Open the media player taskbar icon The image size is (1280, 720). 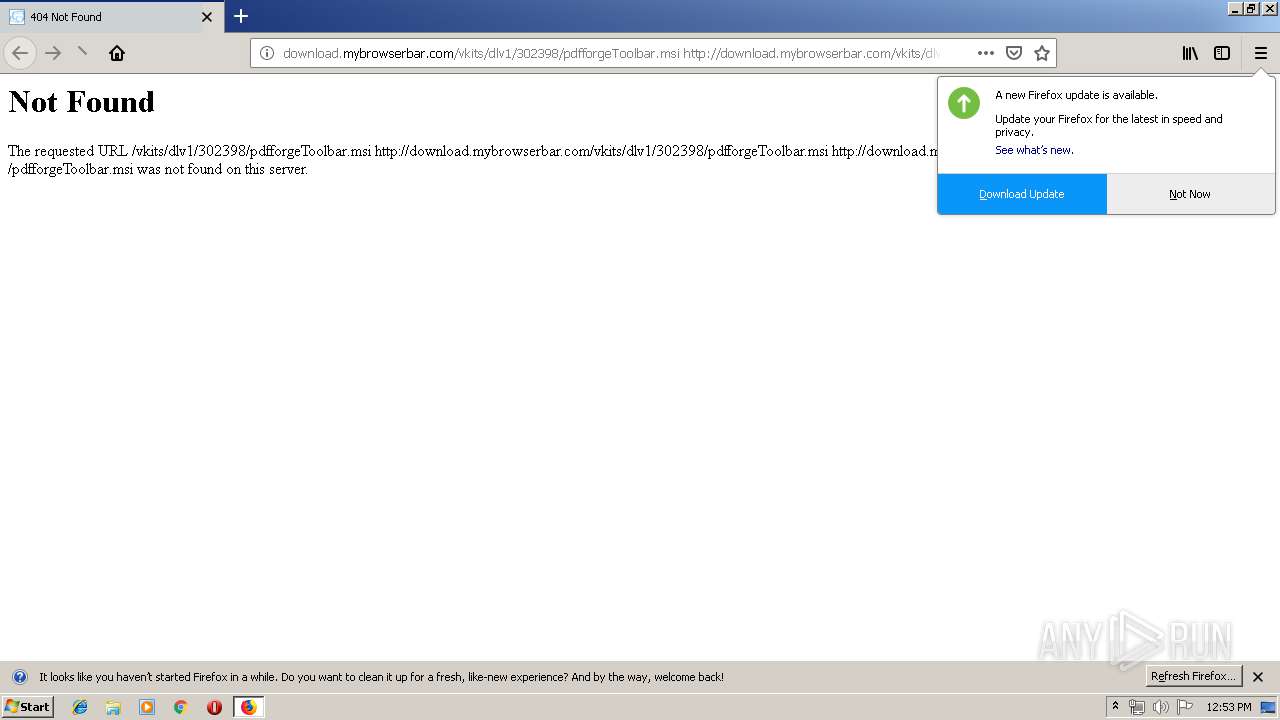(x=147, y=707)
